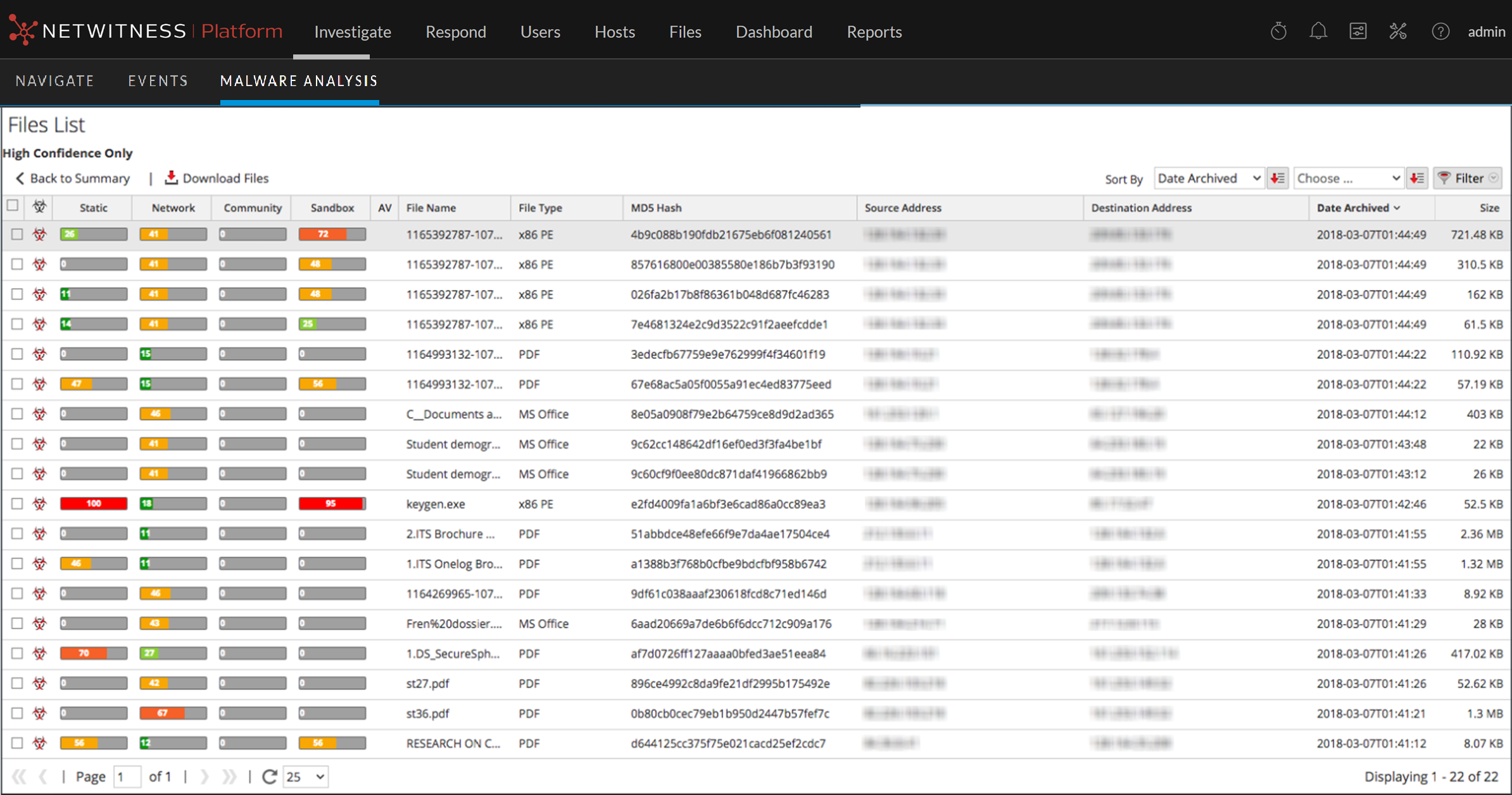
Task: Open the Respond menu
Action: (456, 32)
